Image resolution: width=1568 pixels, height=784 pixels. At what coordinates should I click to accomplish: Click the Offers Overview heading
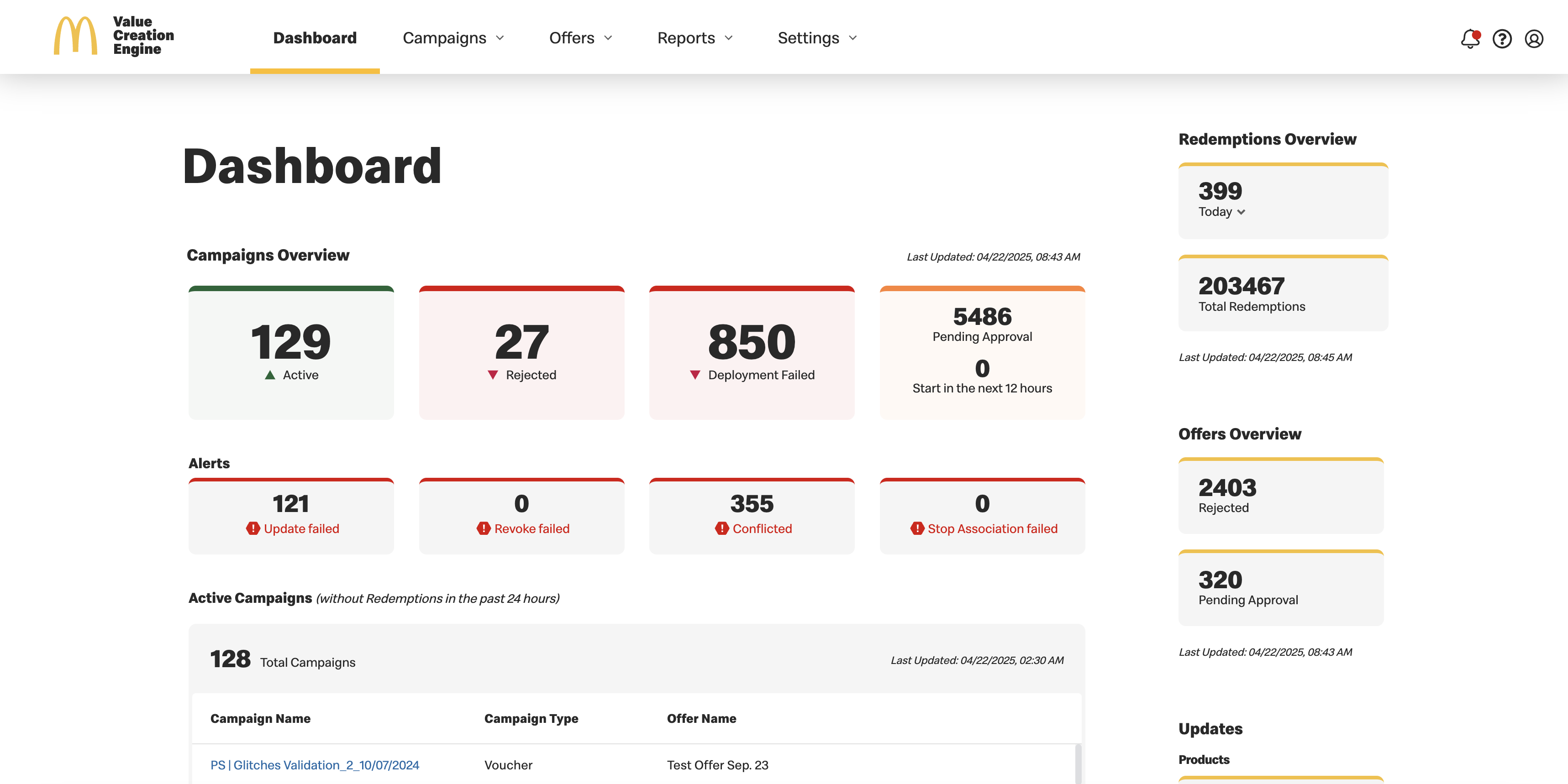[1239, 434]
